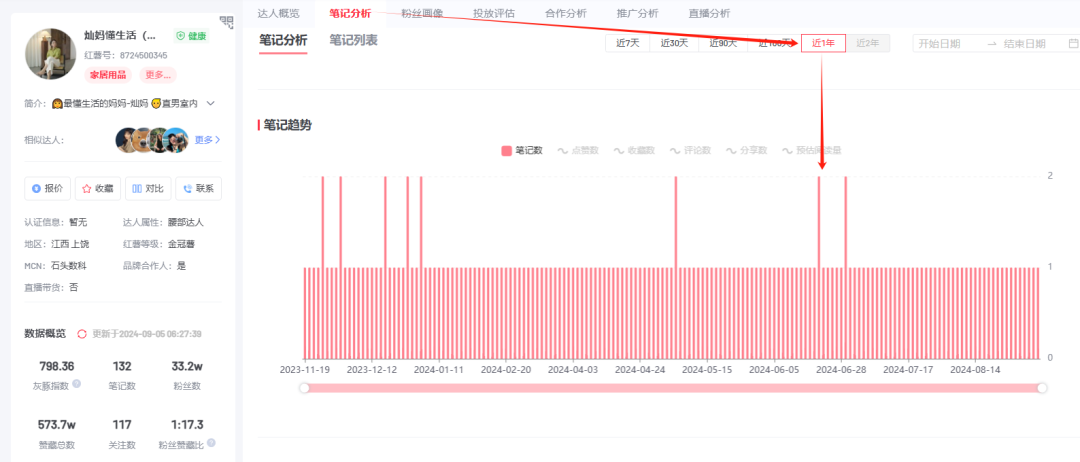This screenshot has width=1080, height=462.
Task: Click the 报价 quote button
Action: [x=47, y=188]
